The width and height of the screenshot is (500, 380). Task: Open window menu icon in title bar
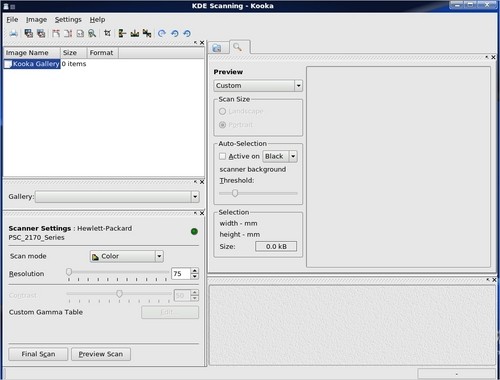coord(6,6)
